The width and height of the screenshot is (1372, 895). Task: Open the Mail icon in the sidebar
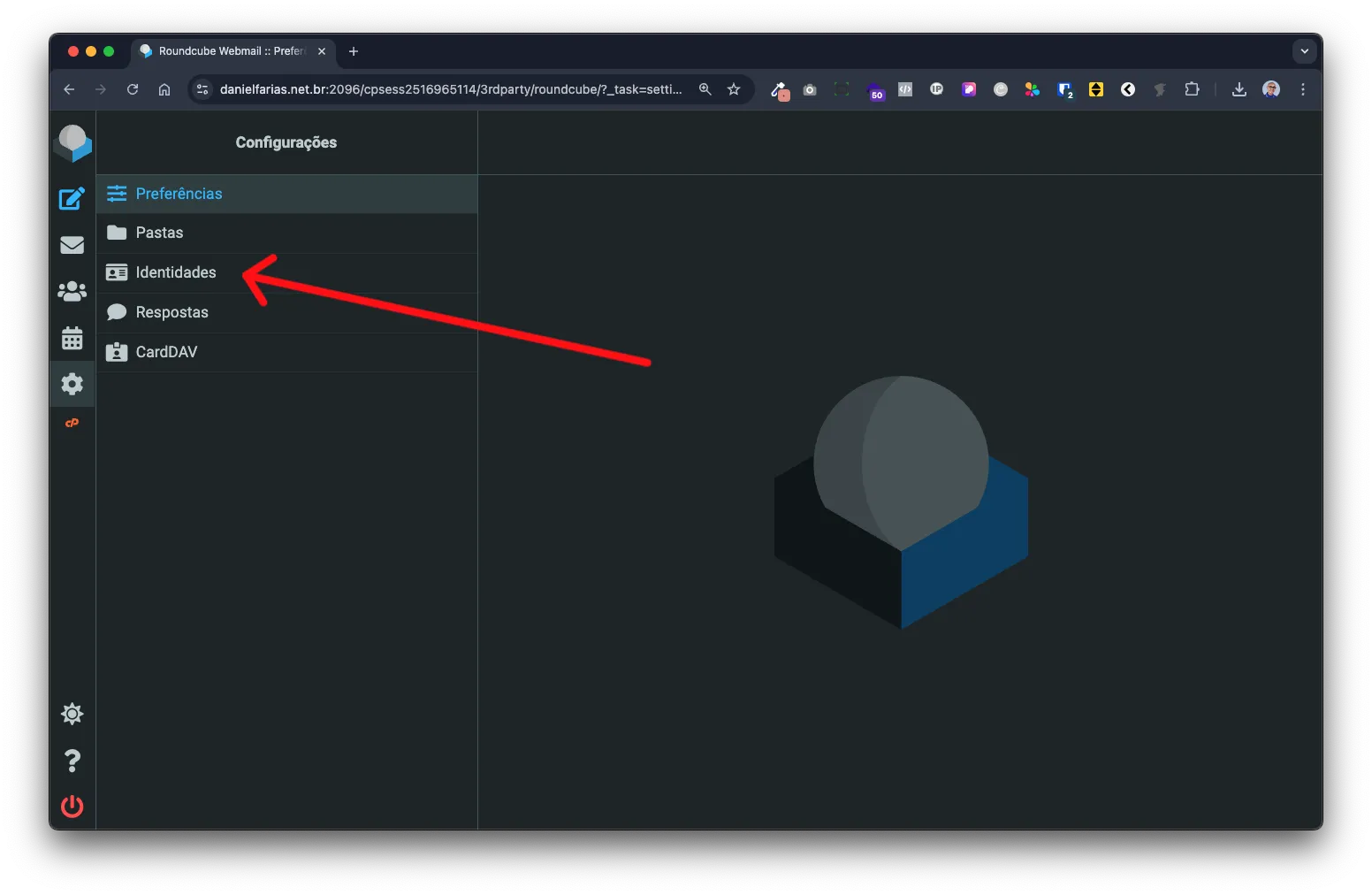click(x=72, y=245)
